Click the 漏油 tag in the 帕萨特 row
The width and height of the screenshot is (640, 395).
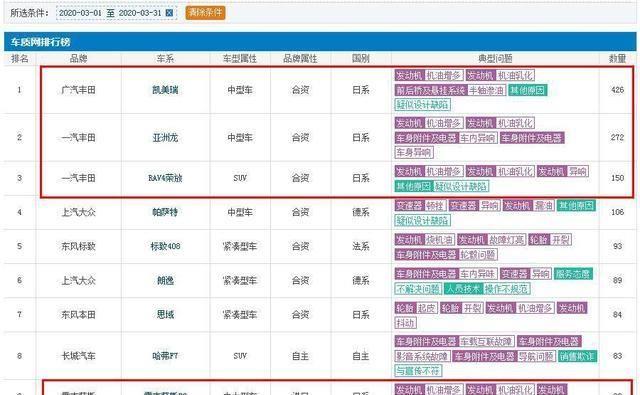tap(543, 206)
